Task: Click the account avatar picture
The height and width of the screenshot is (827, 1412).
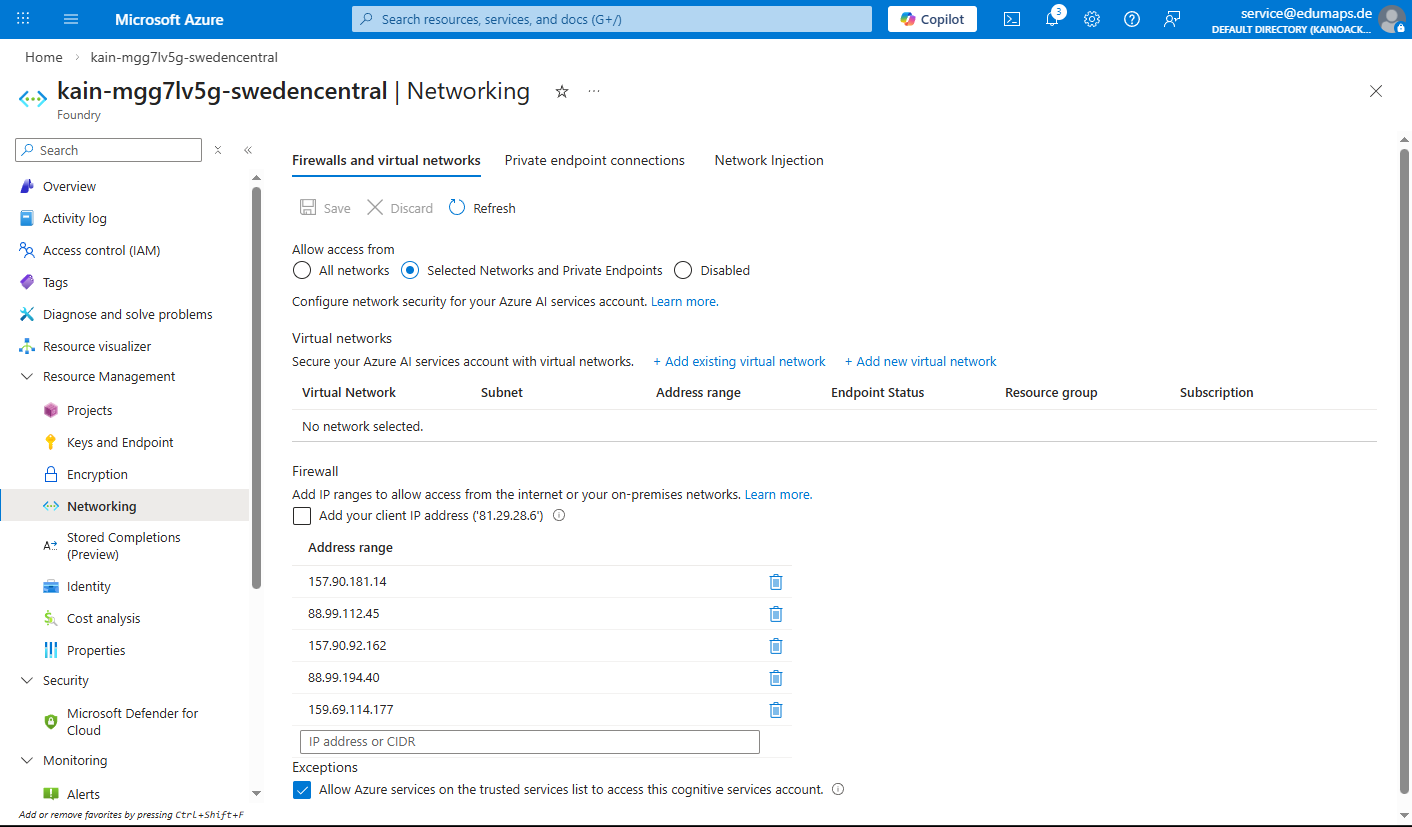Action: 1391,19
